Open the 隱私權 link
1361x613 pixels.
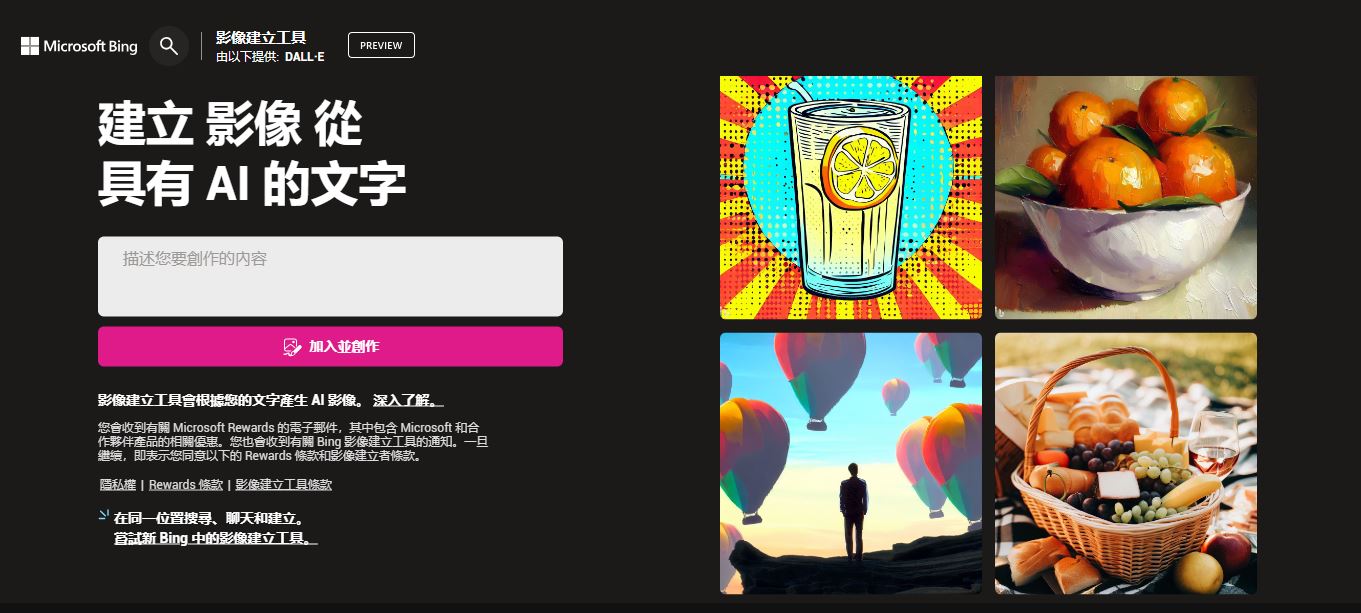click(x=118, y=484)
